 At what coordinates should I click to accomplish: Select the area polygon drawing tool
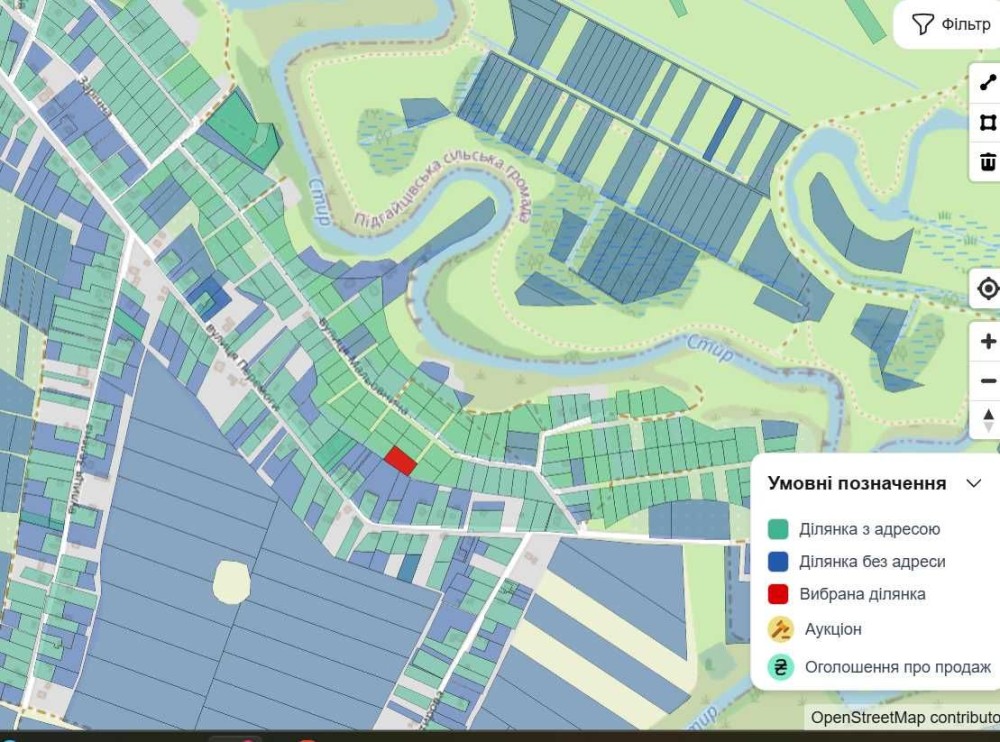[x=987, y=122]
